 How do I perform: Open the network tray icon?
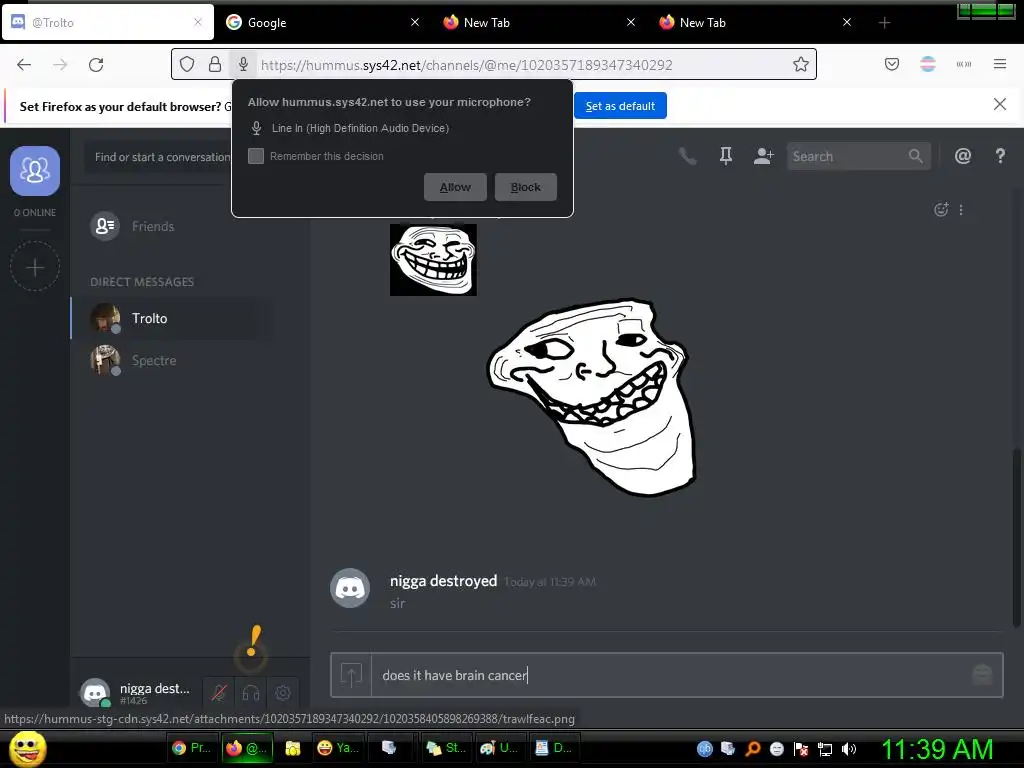(825, 749)
